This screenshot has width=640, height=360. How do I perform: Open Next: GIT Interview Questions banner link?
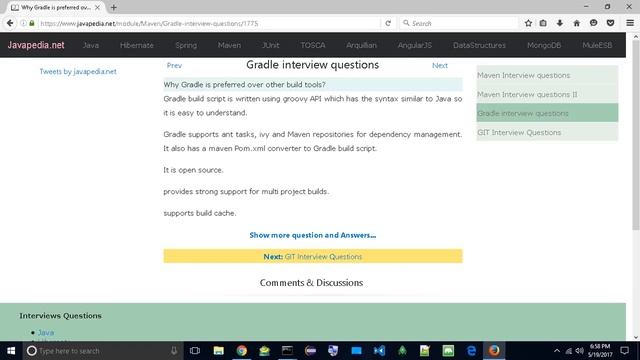[313, 256]
